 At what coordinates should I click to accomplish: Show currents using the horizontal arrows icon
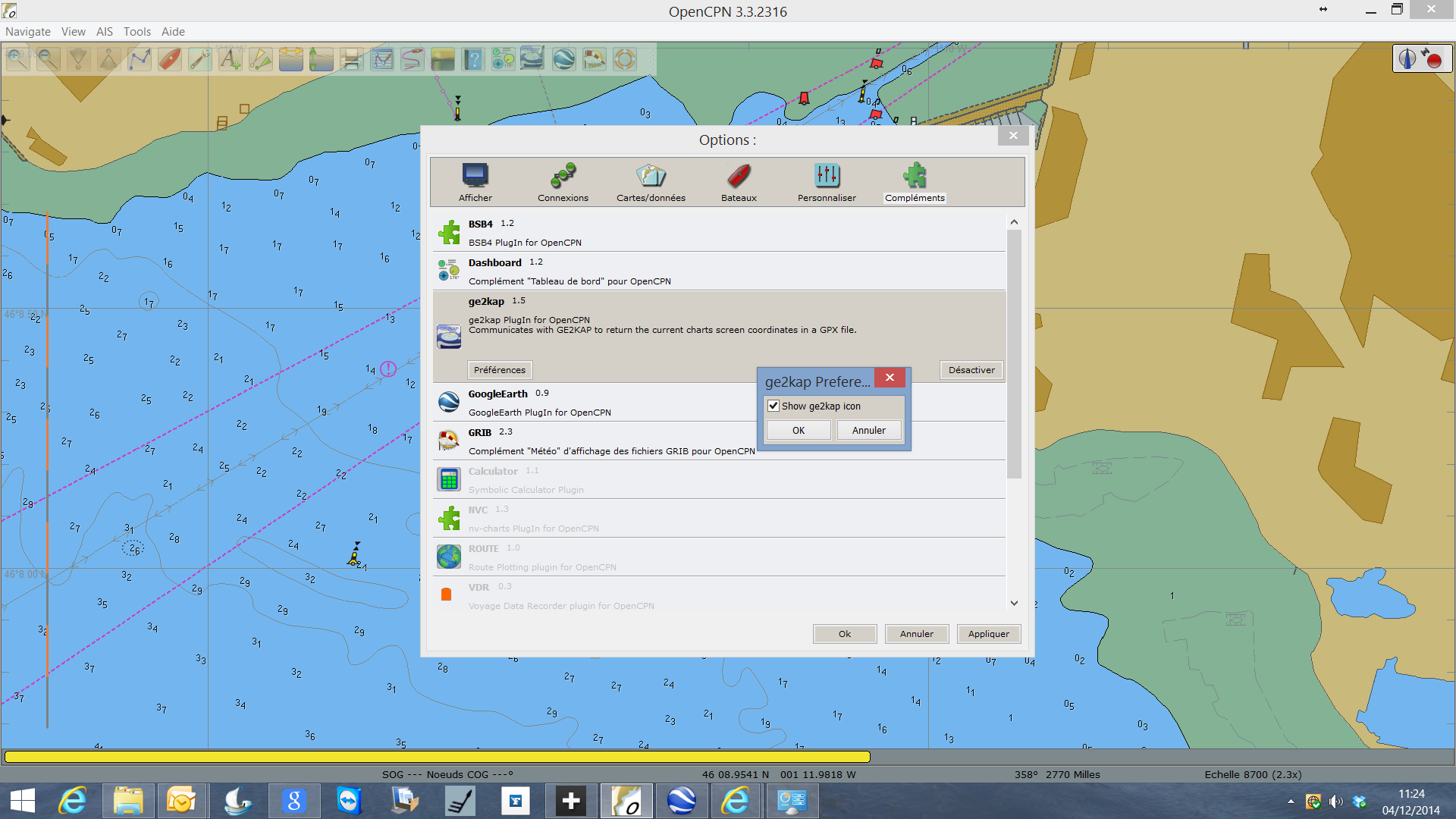pyautogui.click(x=291, y=59)
